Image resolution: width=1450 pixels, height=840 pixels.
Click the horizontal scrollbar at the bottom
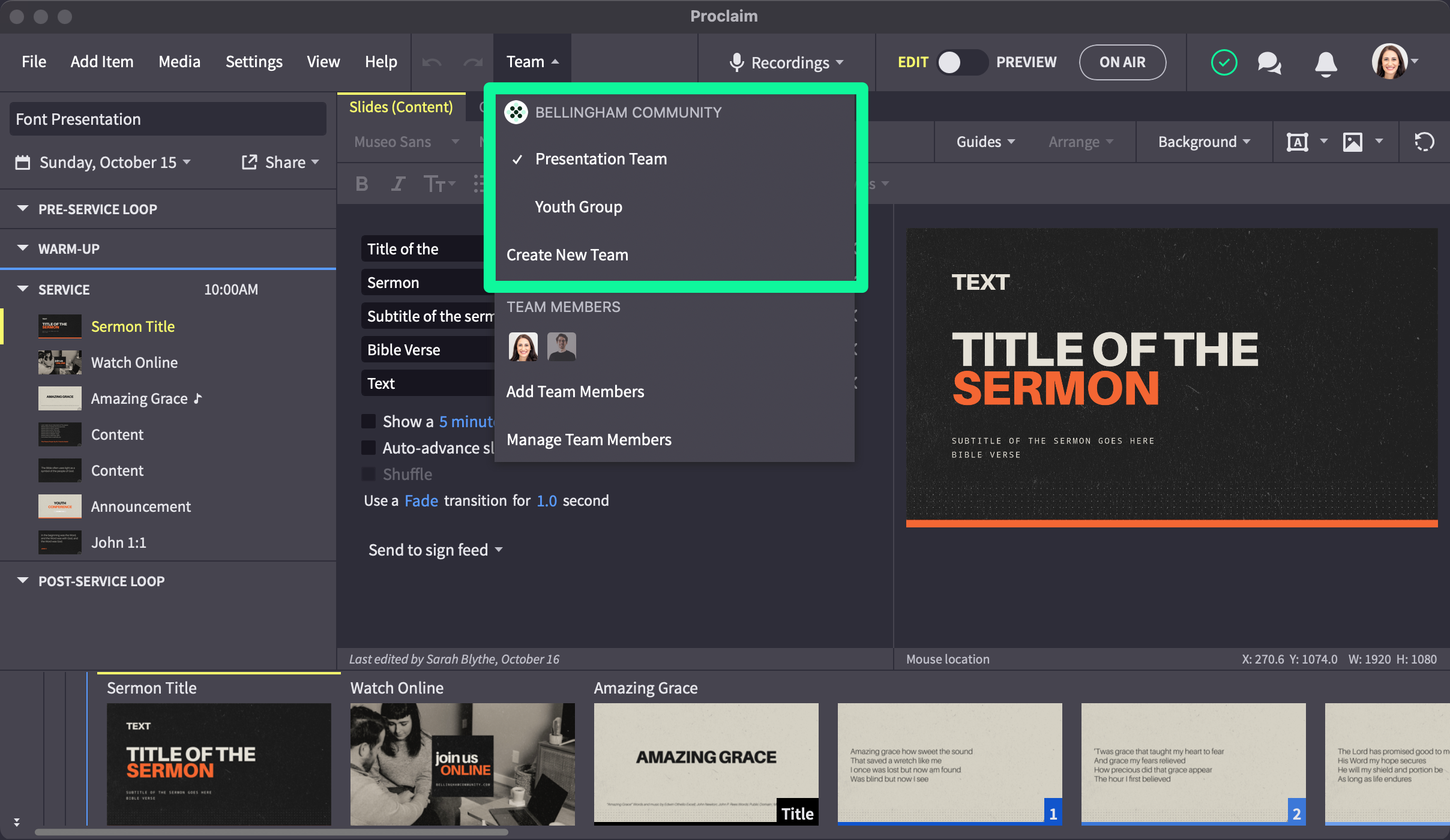point(271,832)
